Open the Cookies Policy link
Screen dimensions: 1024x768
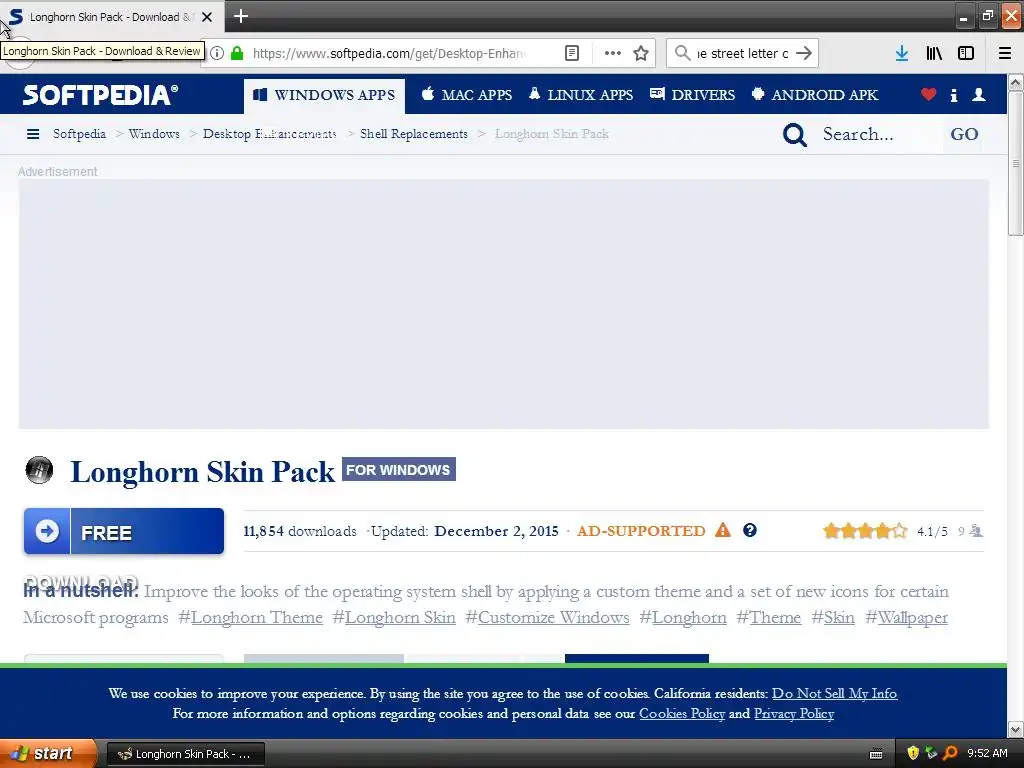(x=682, y=714)
